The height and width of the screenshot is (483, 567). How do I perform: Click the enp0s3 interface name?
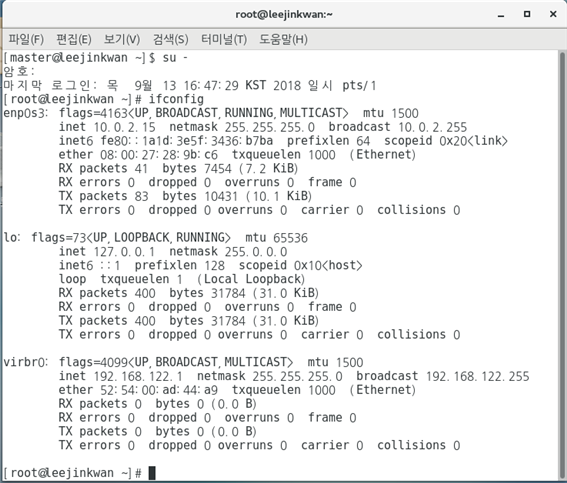(25, 113)
